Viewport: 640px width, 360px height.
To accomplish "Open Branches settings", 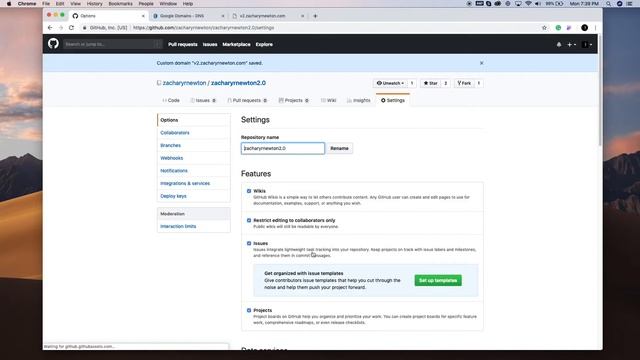I will click(171, 145).
